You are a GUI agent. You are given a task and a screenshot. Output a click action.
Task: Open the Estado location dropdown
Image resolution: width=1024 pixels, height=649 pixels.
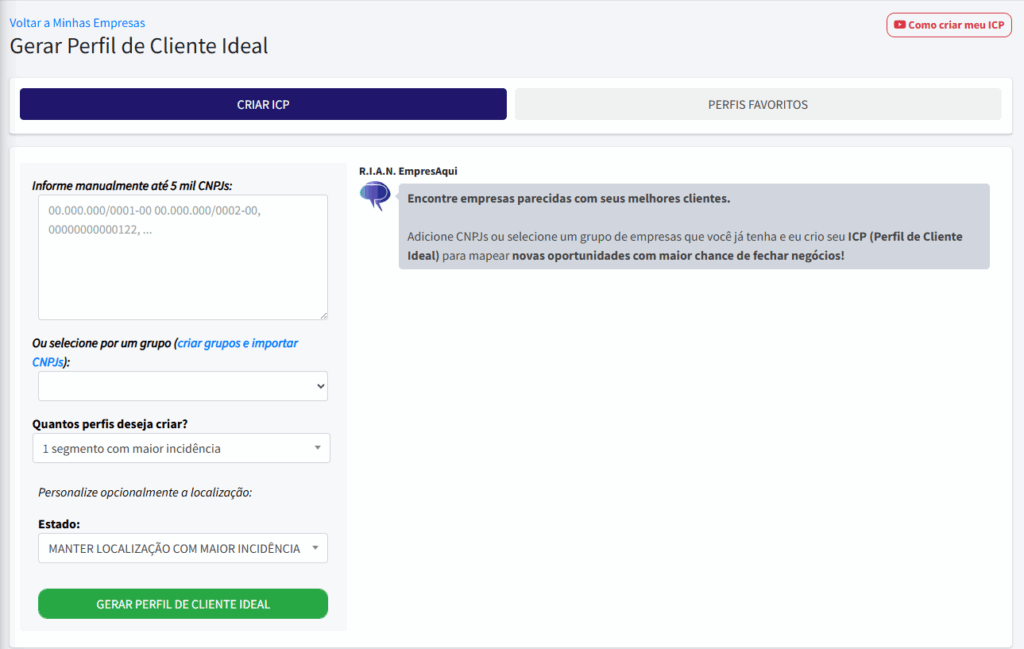tap(183, 548)
